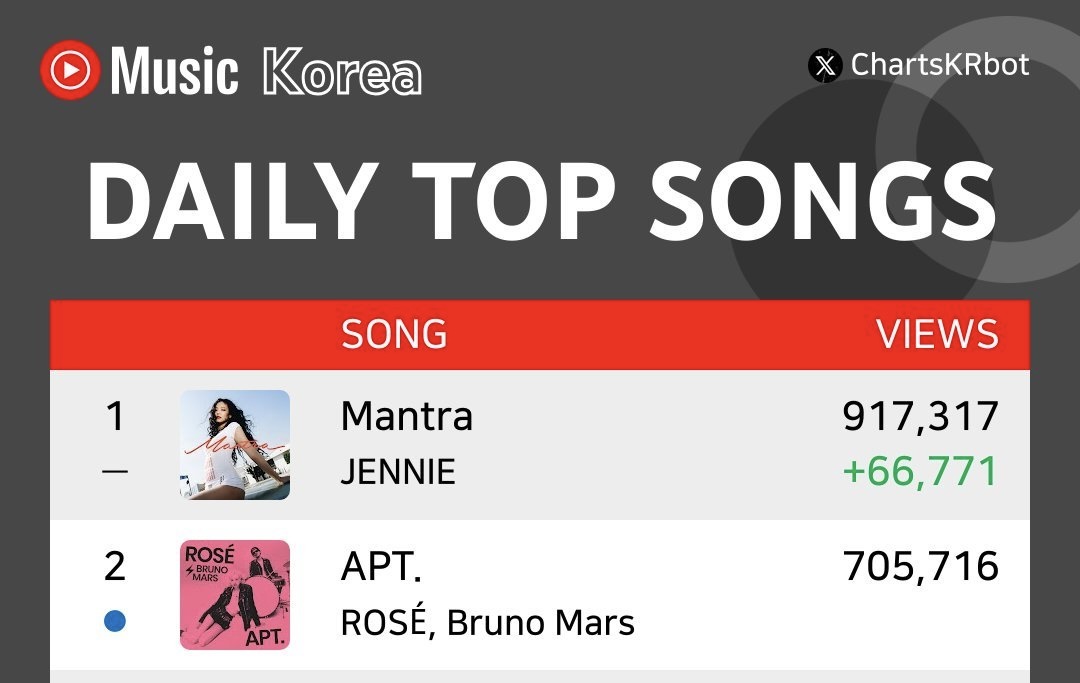This screenshot has width=1080, height=683.
Task: Open the APT. album cover thumbnail
Action: pyautogui.click(x=235, y=595)
